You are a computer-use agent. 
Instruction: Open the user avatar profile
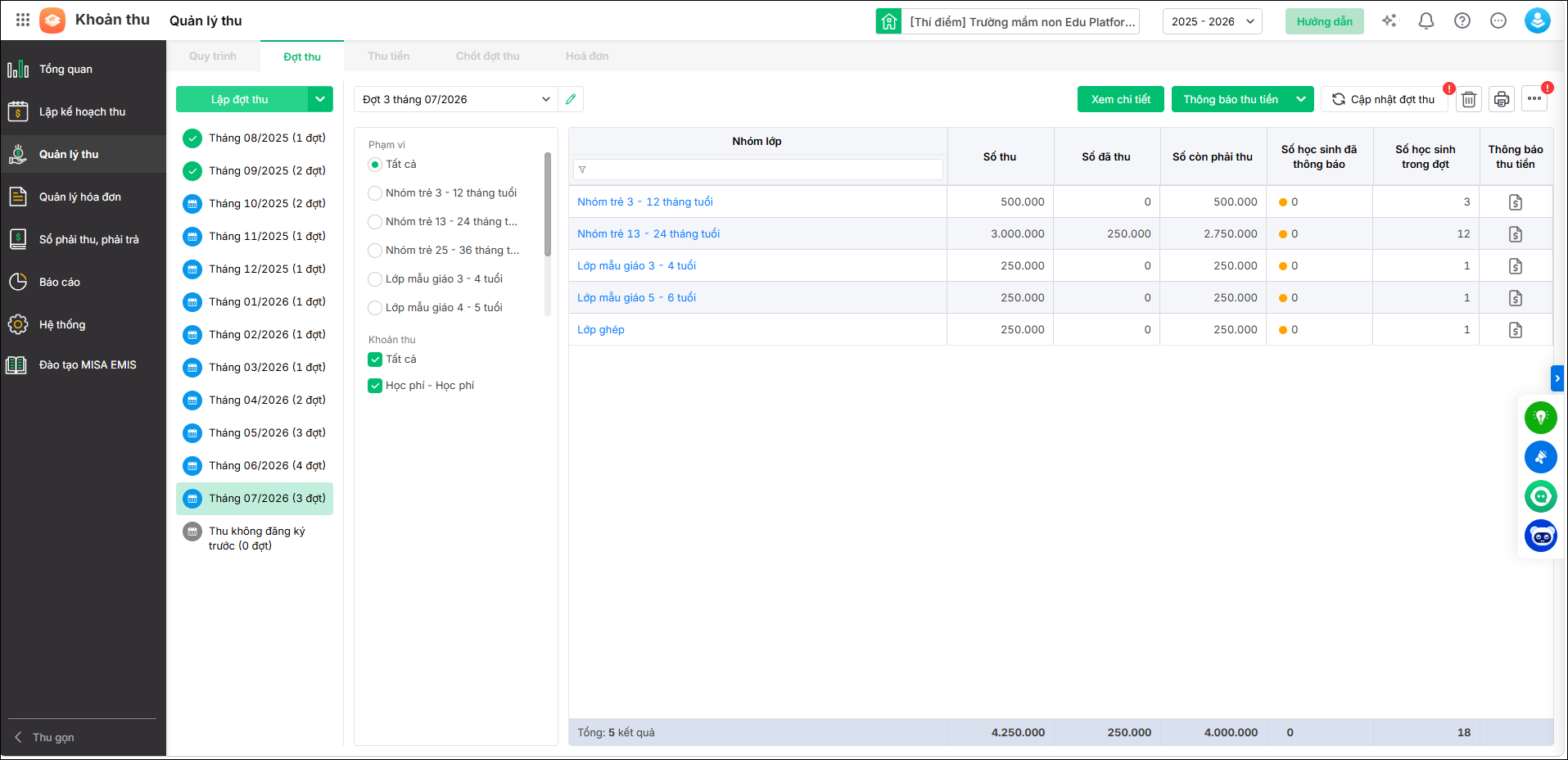1537,20
